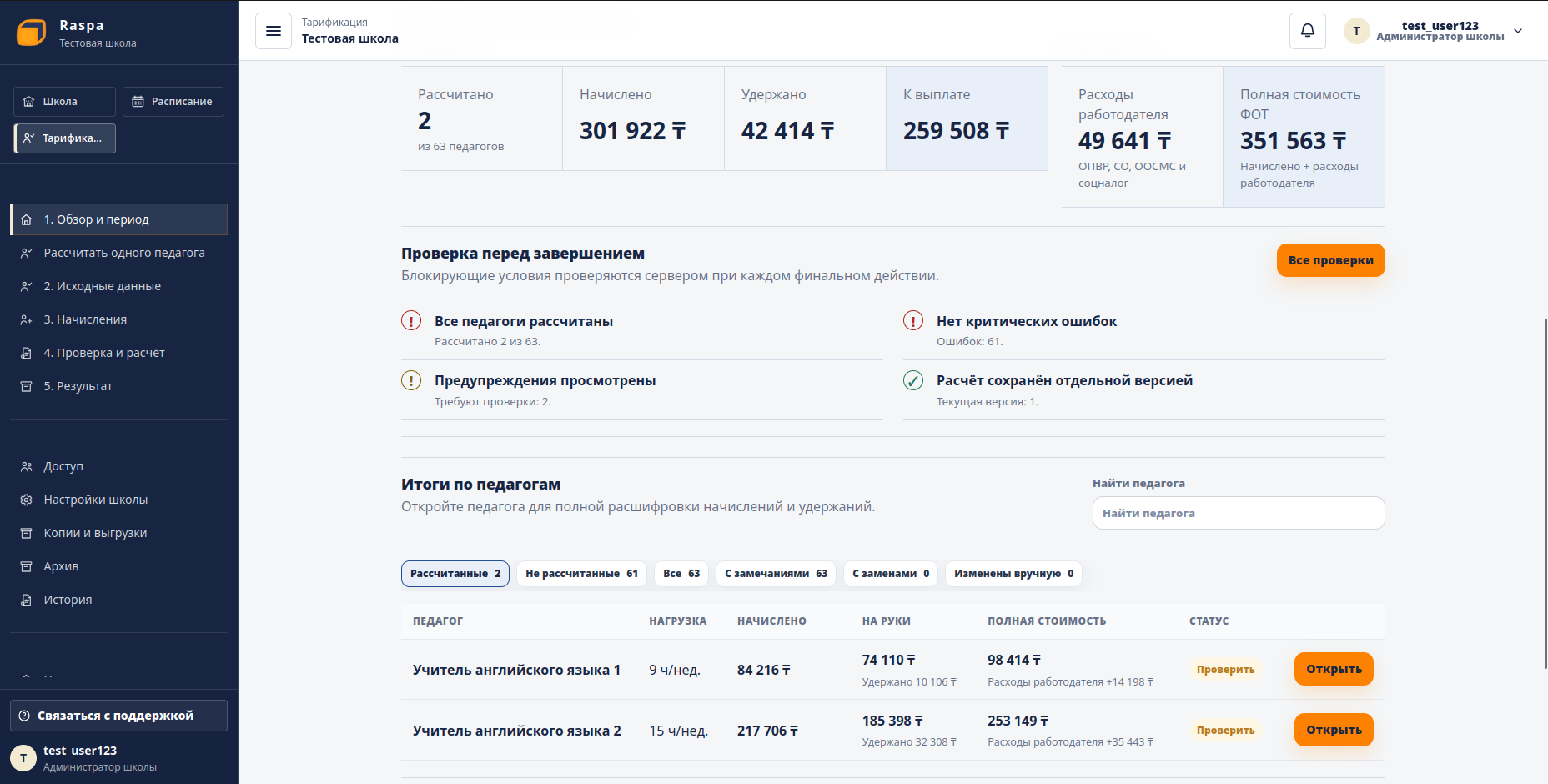Select the Не рассчитанные 61 filter
Image resolution: width=1548 pixels, height=784 pixels.
click(x=581, y=574)
